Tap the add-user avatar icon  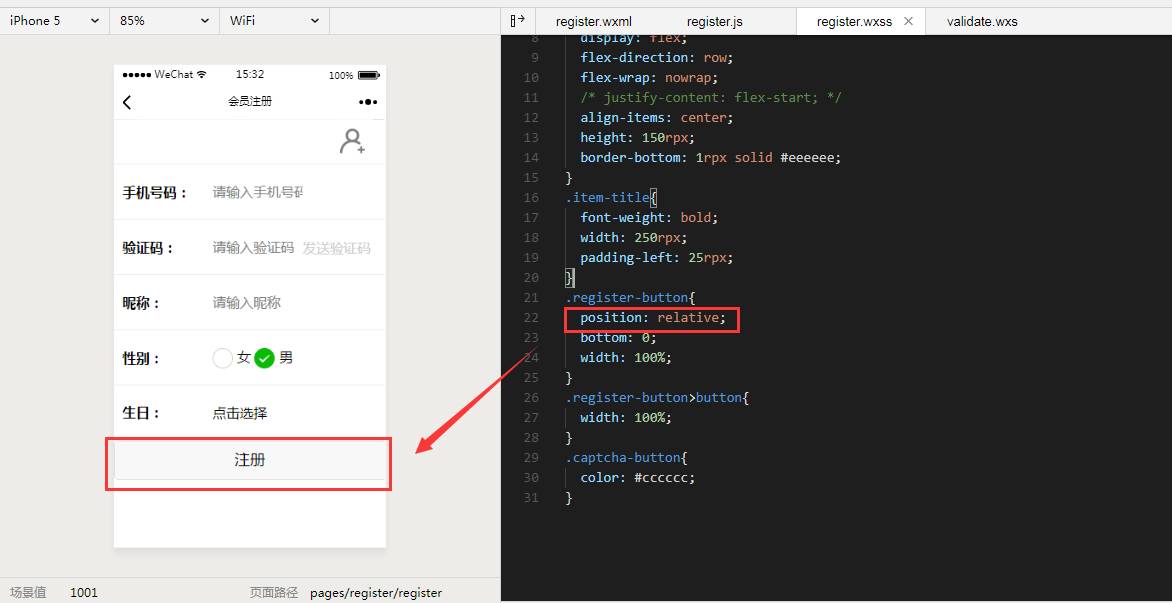click(x=352, y=141)
